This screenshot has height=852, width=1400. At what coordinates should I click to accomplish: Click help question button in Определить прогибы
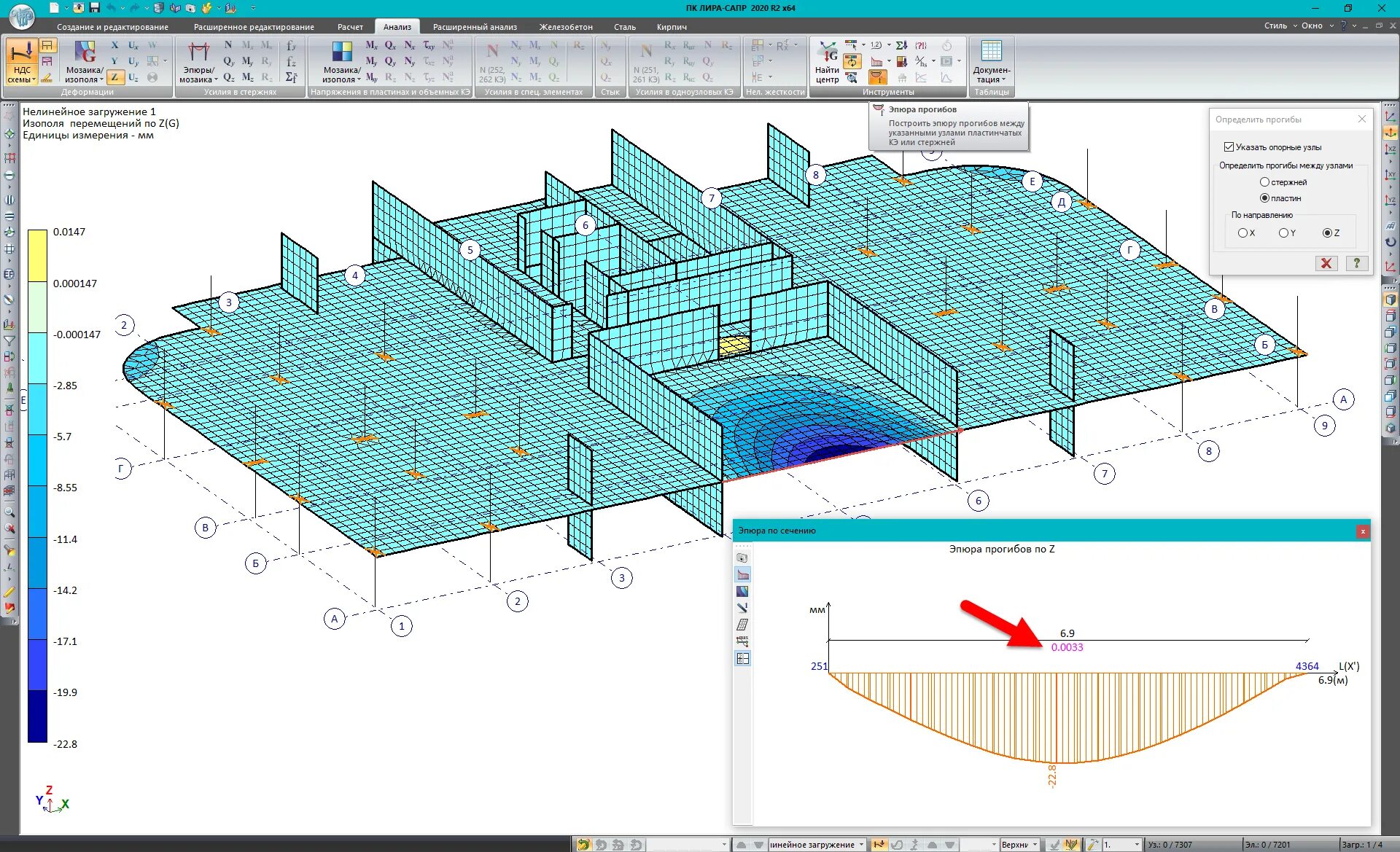point(1356,263)
